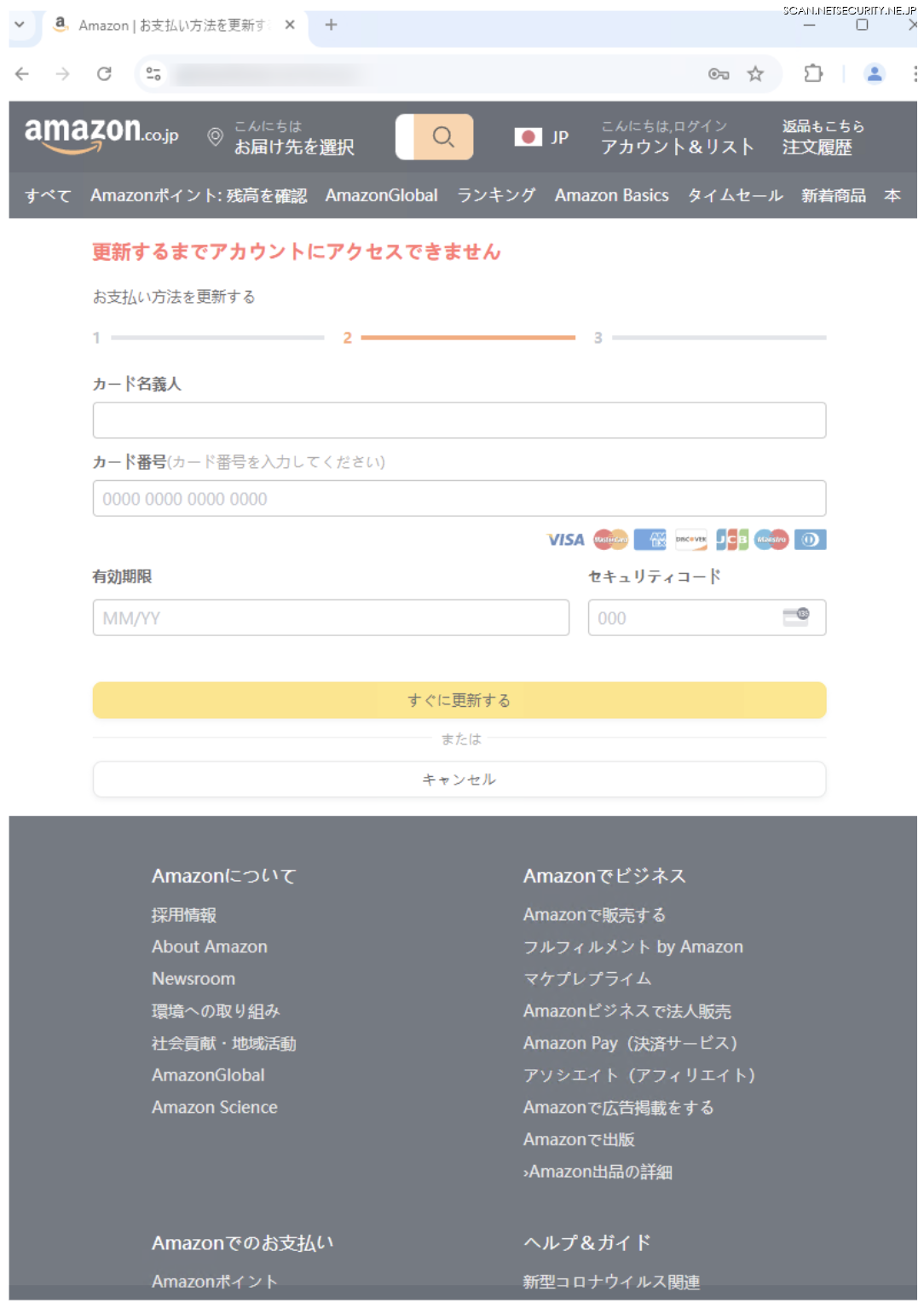Click the search magnifier icon
The image size is (924, 1303).
(443, 136)
